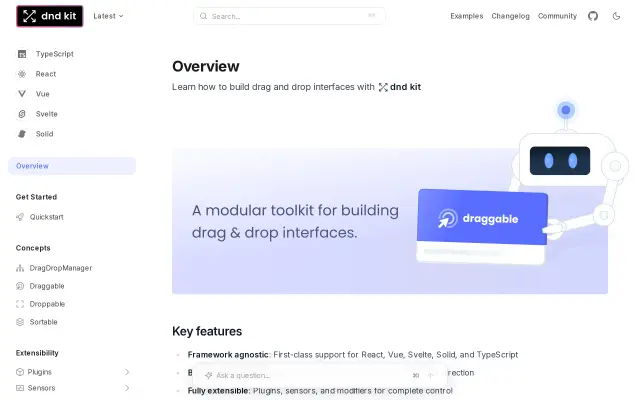This screenshot has height=400, width=640.
Task: Select the Svelte sidebar tab
Action: (47, 114)
